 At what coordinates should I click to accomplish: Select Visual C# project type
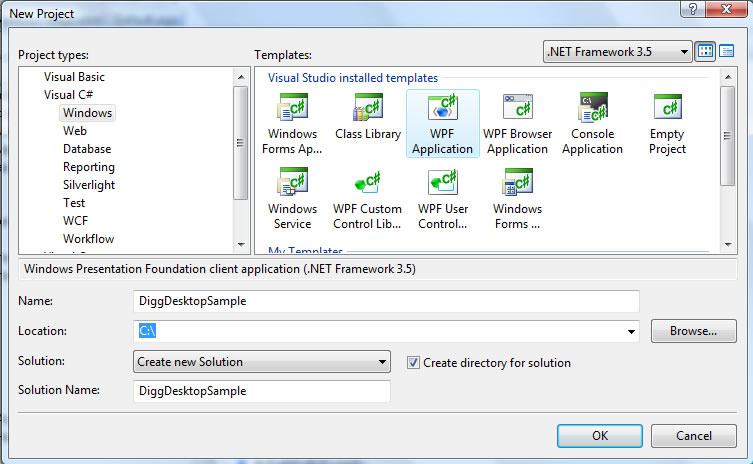(69, 95)
